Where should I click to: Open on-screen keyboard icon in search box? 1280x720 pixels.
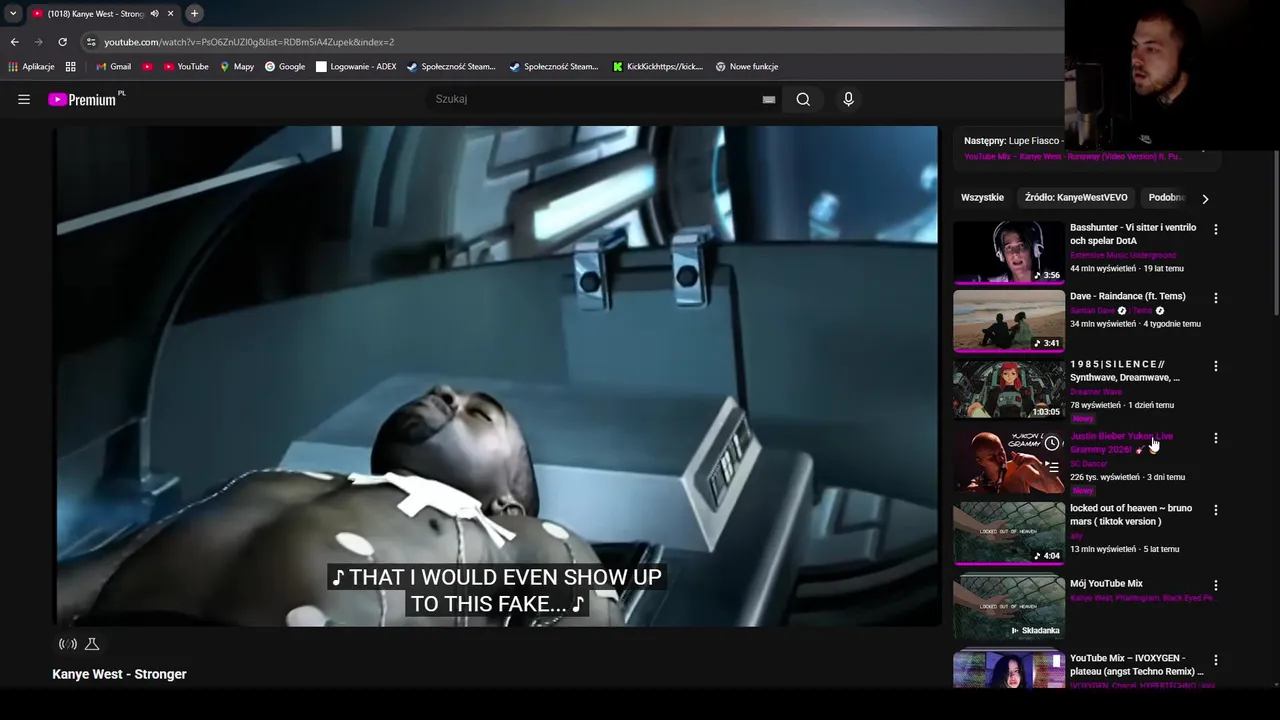click(x=768, y=99)
